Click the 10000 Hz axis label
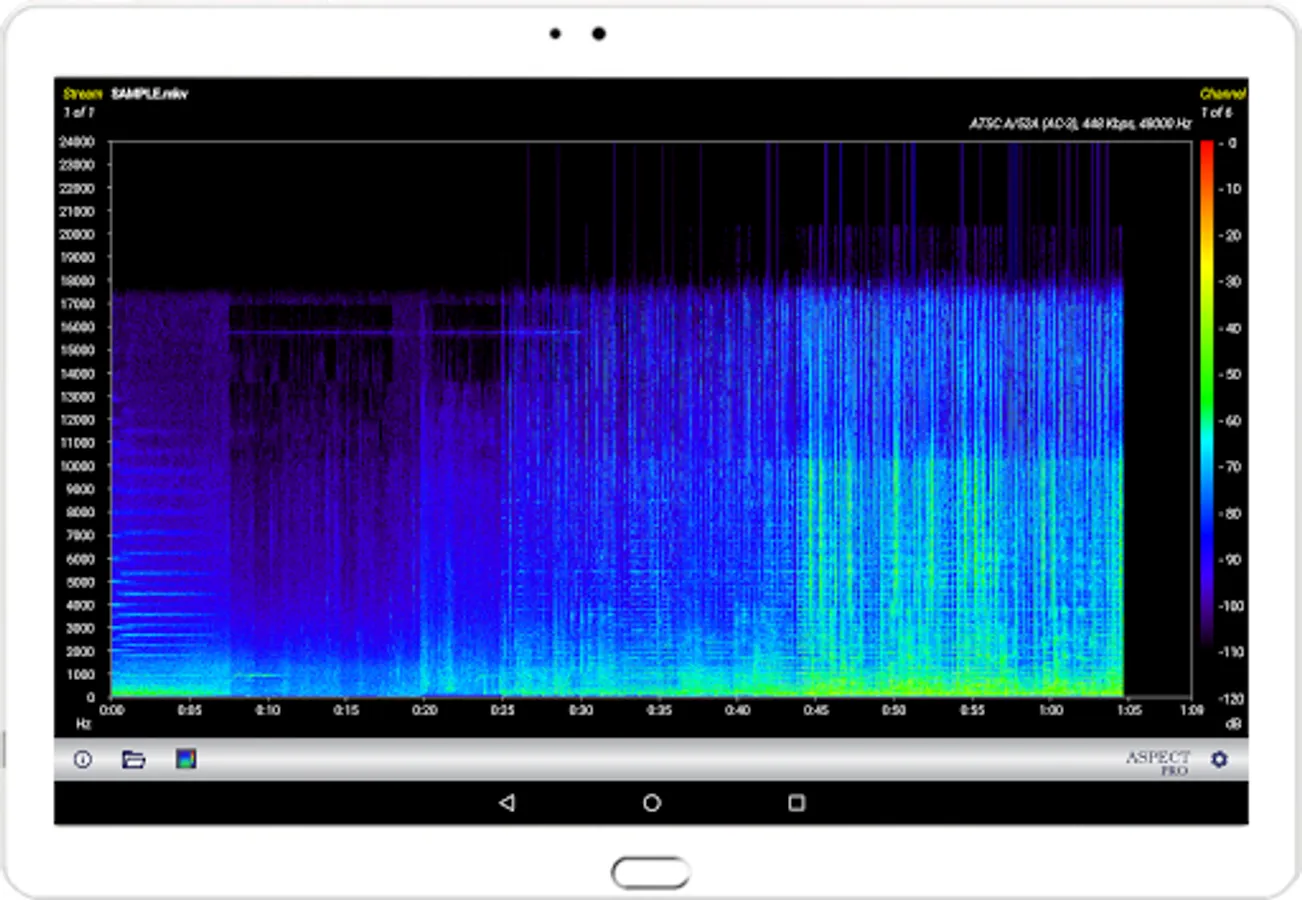Viewport: 1302px width, 900px height. point(77,466)
